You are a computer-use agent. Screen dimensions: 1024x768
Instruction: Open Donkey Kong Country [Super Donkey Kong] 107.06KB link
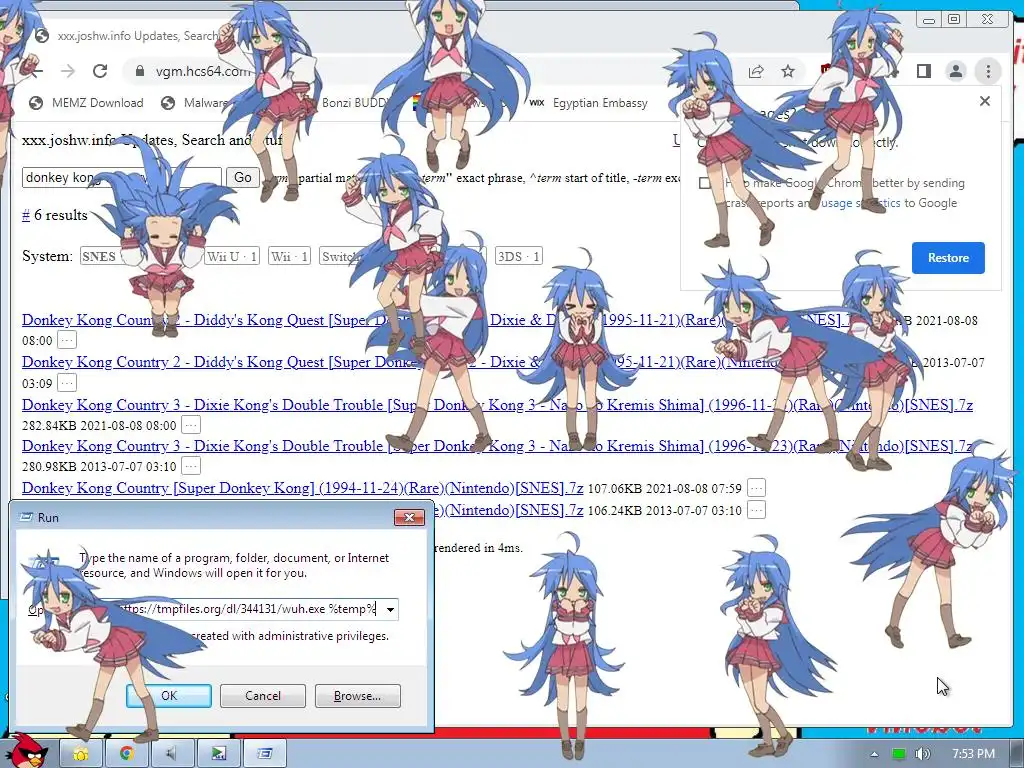302,488
